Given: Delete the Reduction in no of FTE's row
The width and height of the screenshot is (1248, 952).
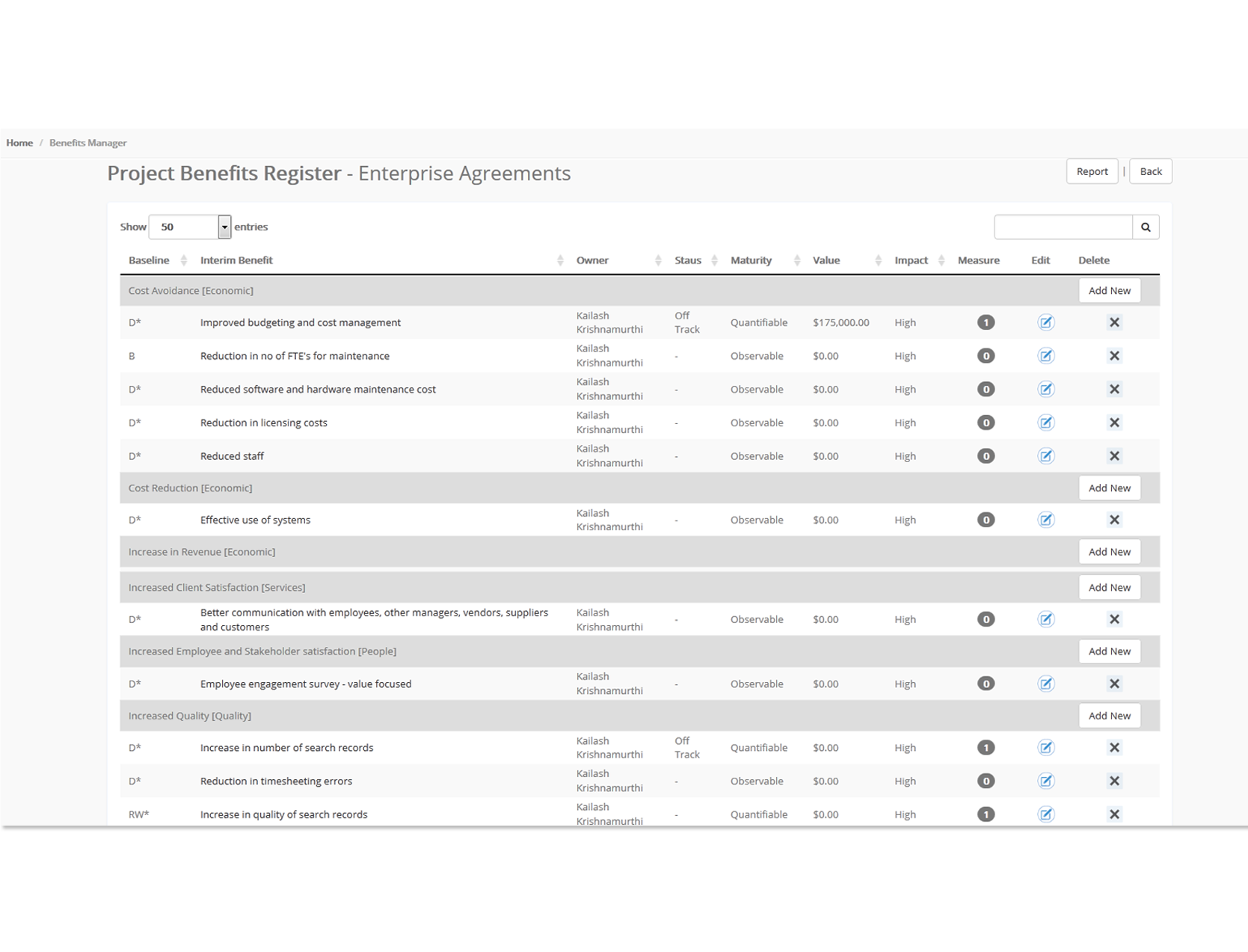Looking at the screenshot, I should pyautogui.click(x=1114, y=356).
